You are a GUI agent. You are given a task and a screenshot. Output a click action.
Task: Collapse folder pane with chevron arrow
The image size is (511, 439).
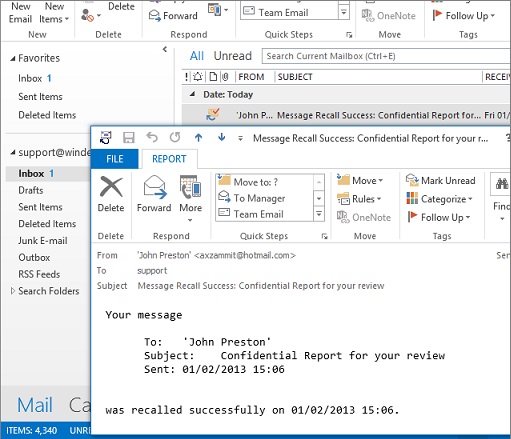(165, 50)
